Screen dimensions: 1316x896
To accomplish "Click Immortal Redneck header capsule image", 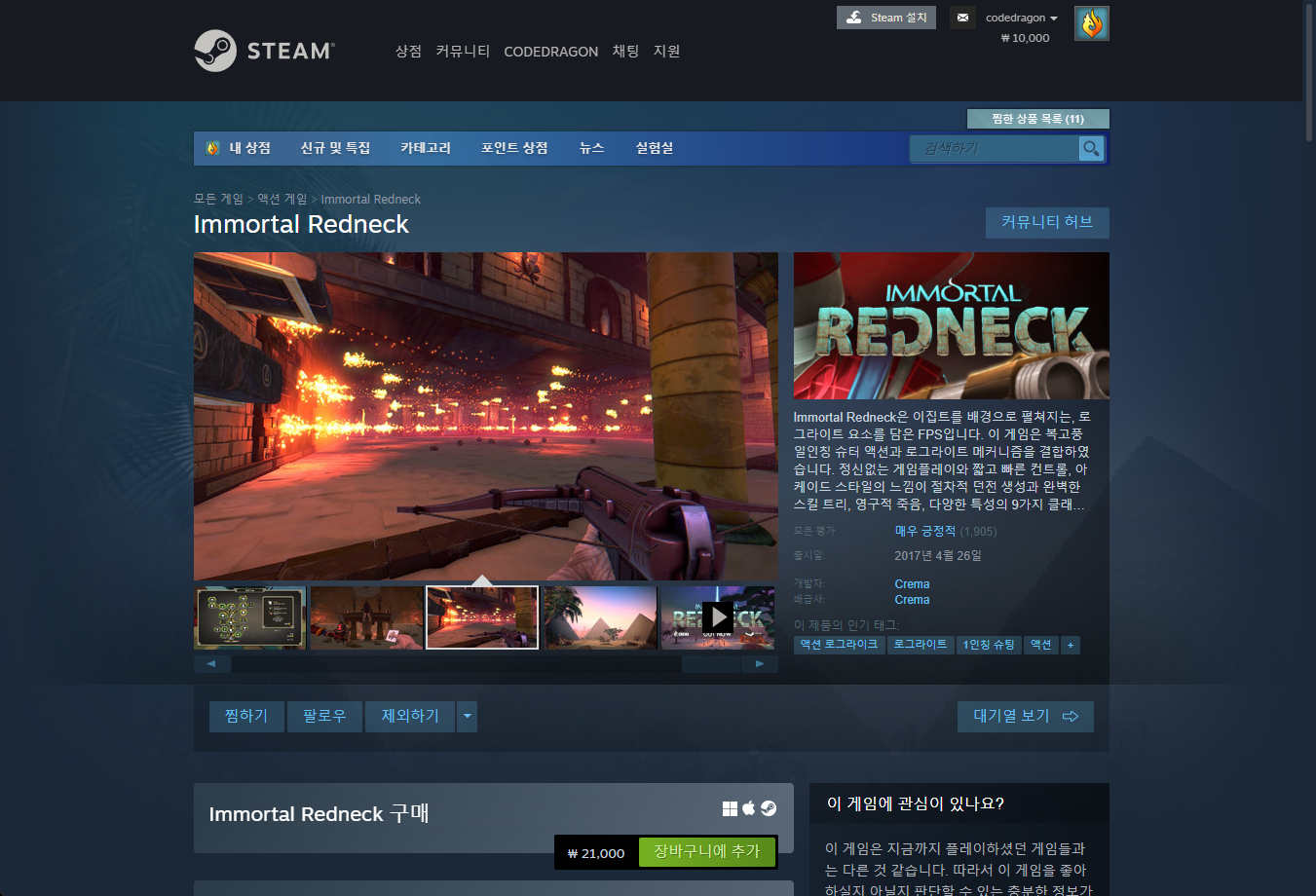I will (952, 326).
